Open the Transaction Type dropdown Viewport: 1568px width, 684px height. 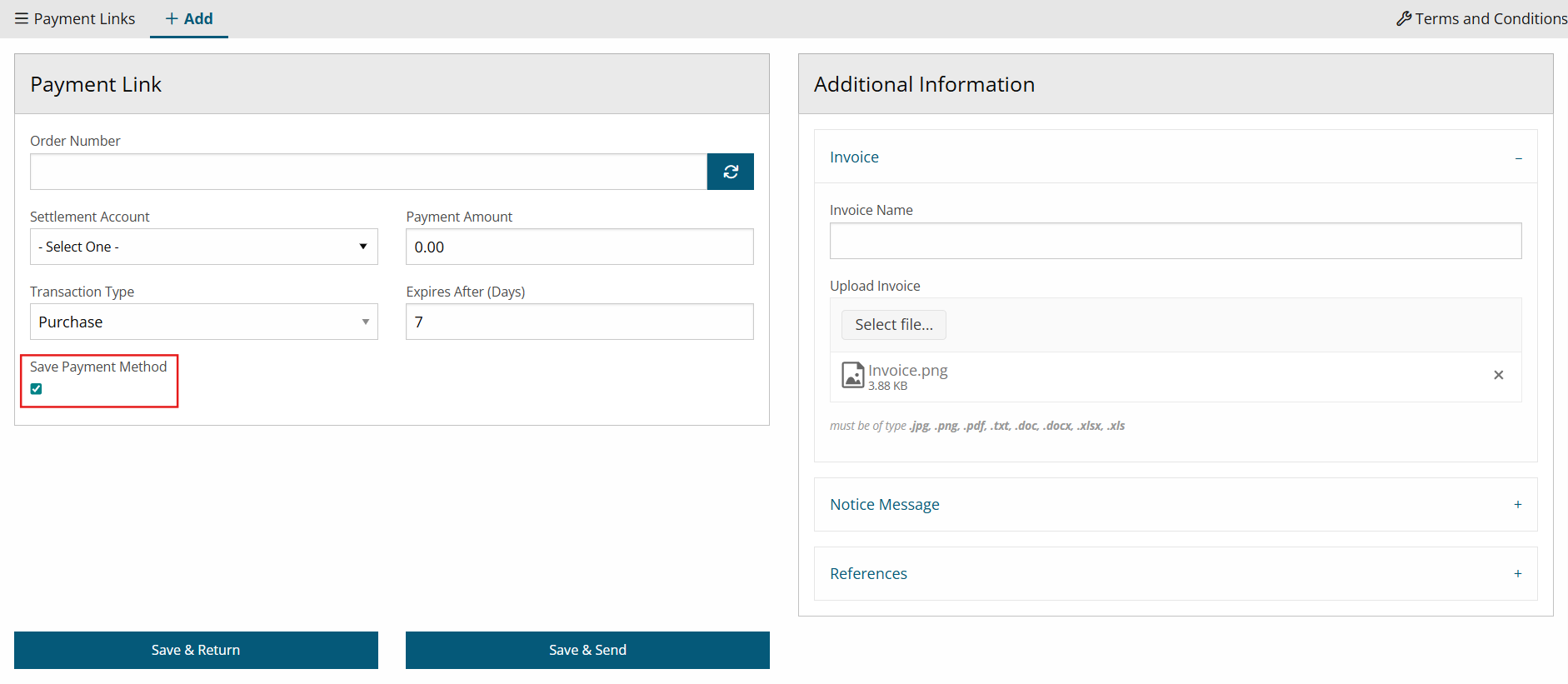coord(203,322)
